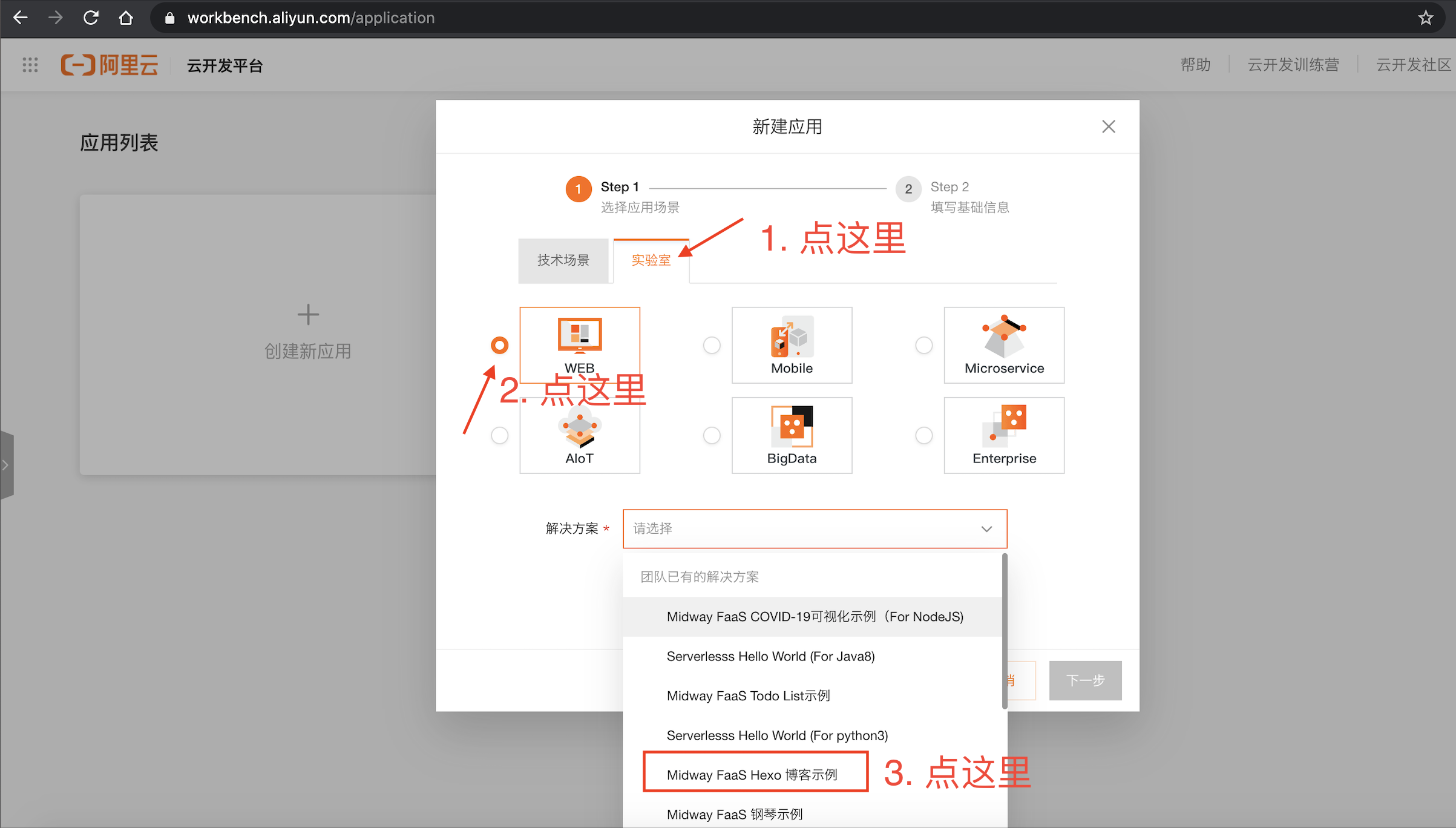Screen dimensions: 1456x828
Task: Expand the left side panel handle
Action: pos(6,465)
